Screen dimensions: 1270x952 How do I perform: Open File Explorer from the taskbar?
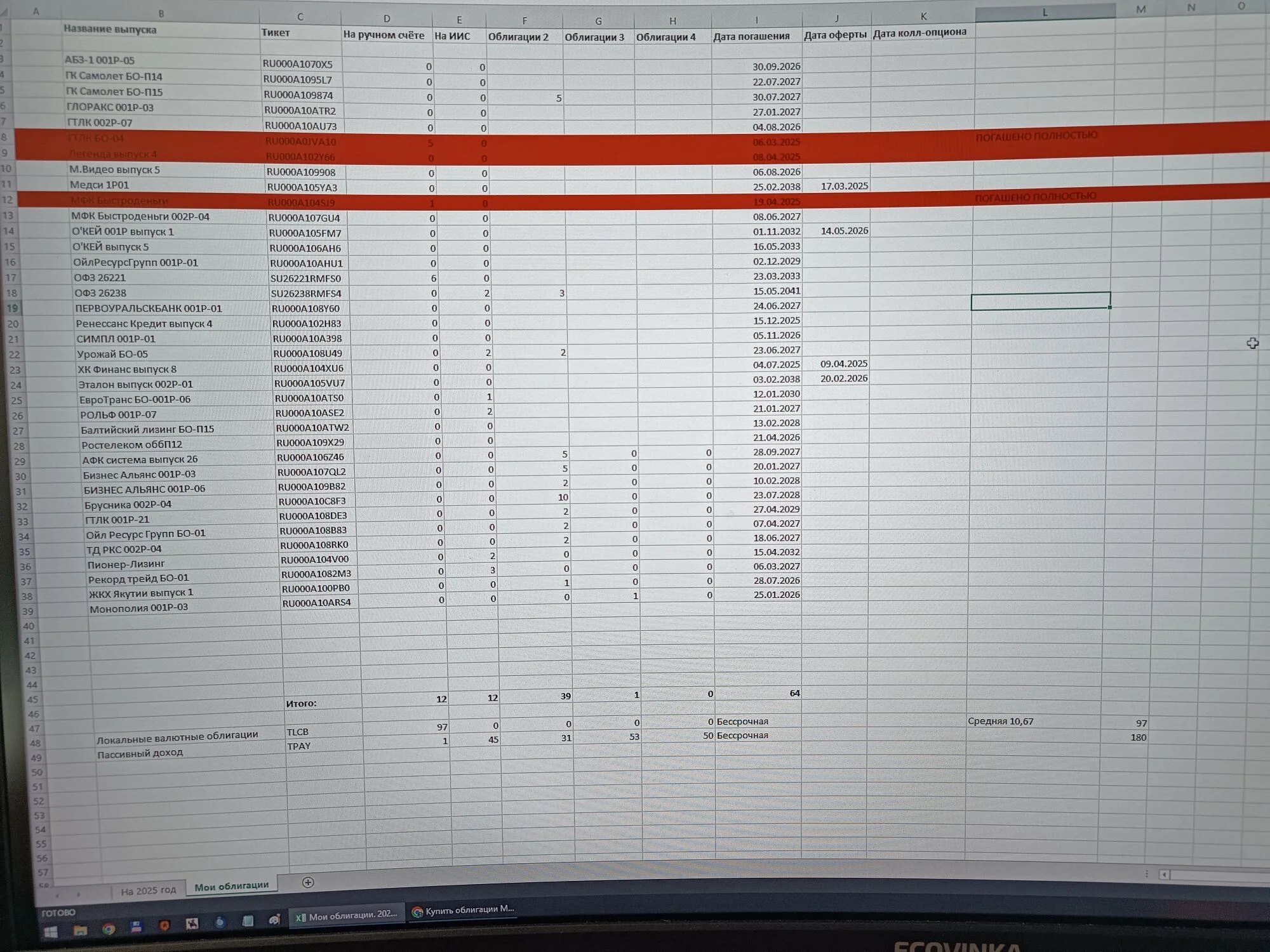(80, 930)
